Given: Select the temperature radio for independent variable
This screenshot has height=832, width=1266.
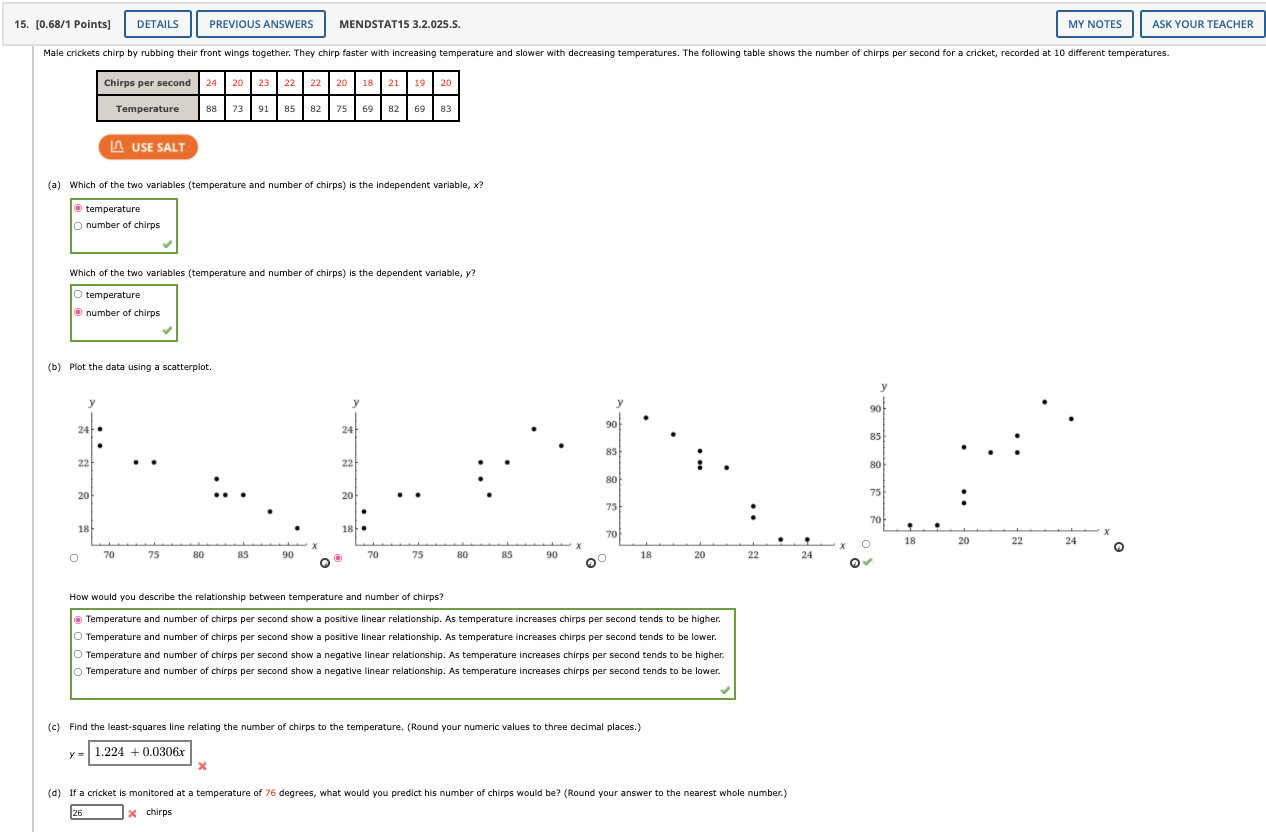Looking at the screenshot, I should (x=78, y=208).
